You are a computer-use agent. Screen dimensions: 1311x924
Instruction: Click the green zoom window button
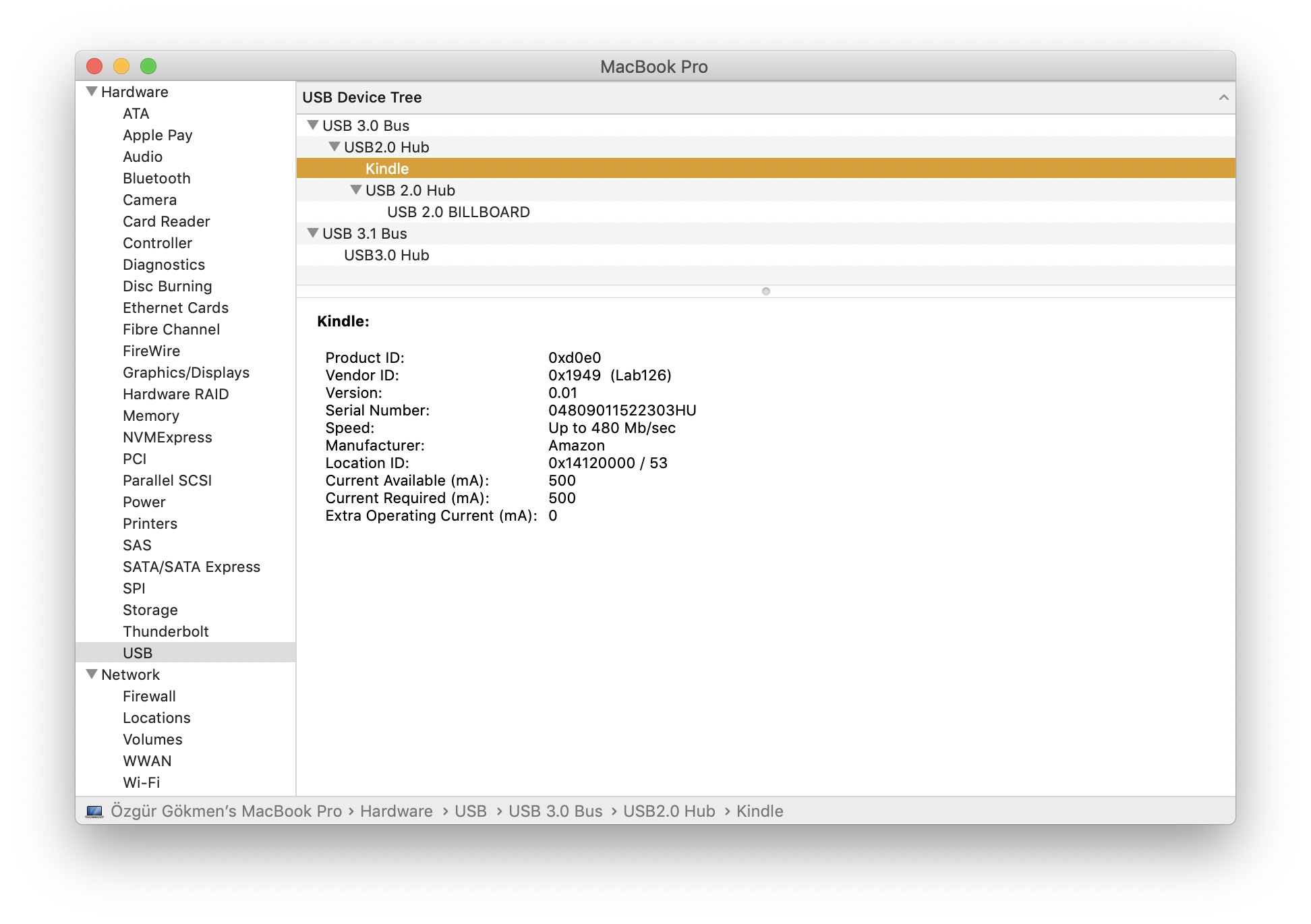point(148,66)
